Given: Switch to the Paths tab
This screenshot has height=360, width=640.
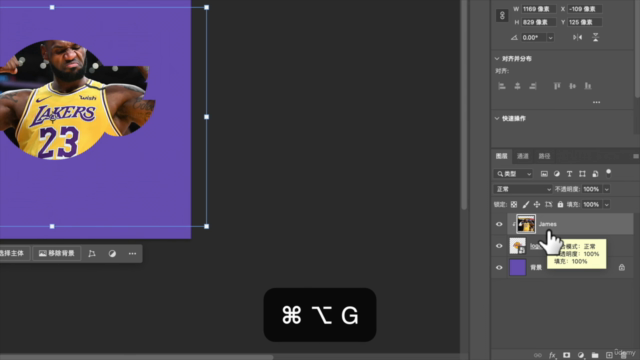Looking at the screenshot, I should pyautogui.click(x=544, y=156).
